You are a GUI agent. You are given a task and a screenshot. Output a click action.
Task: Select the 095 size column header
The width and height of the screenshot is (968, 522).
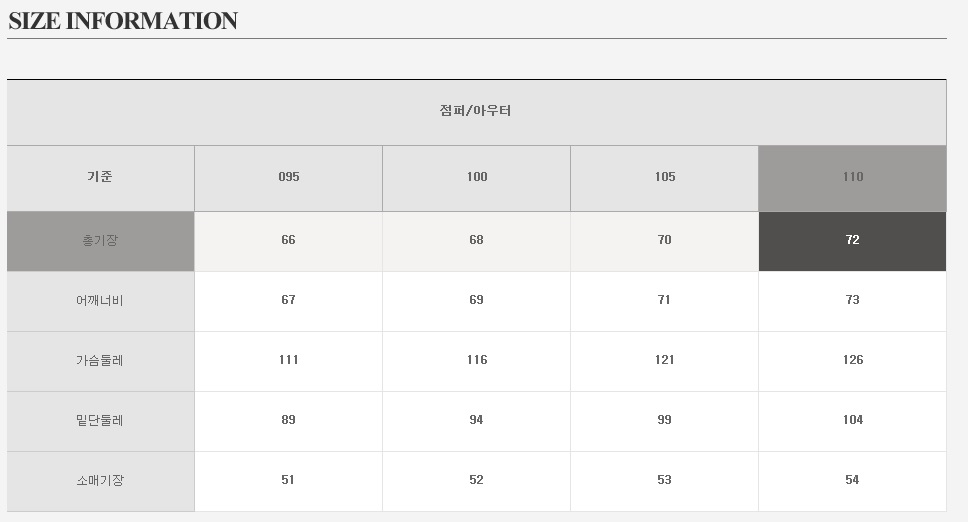288,177
